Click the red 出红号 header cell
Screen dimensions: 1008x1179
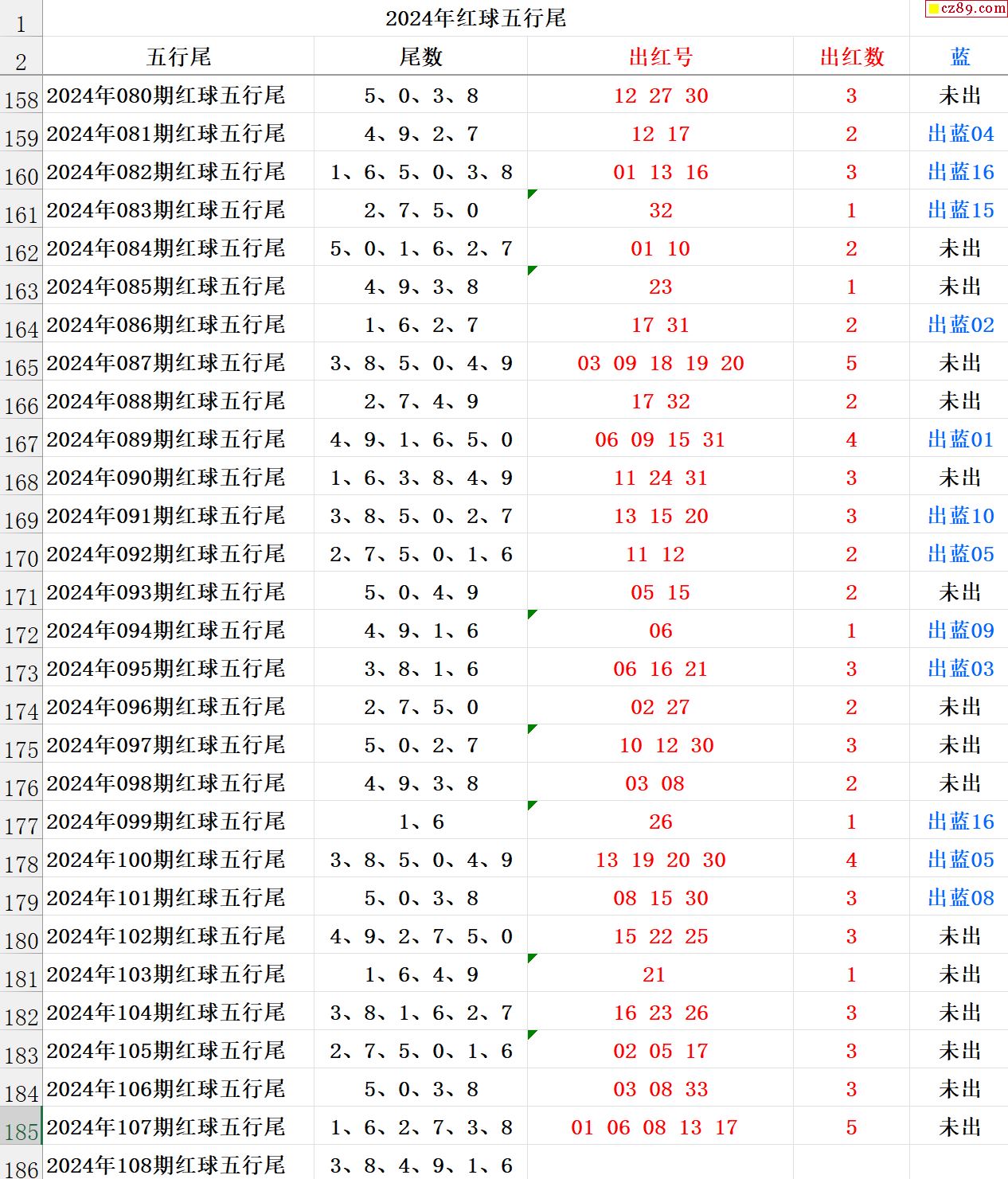660,57
